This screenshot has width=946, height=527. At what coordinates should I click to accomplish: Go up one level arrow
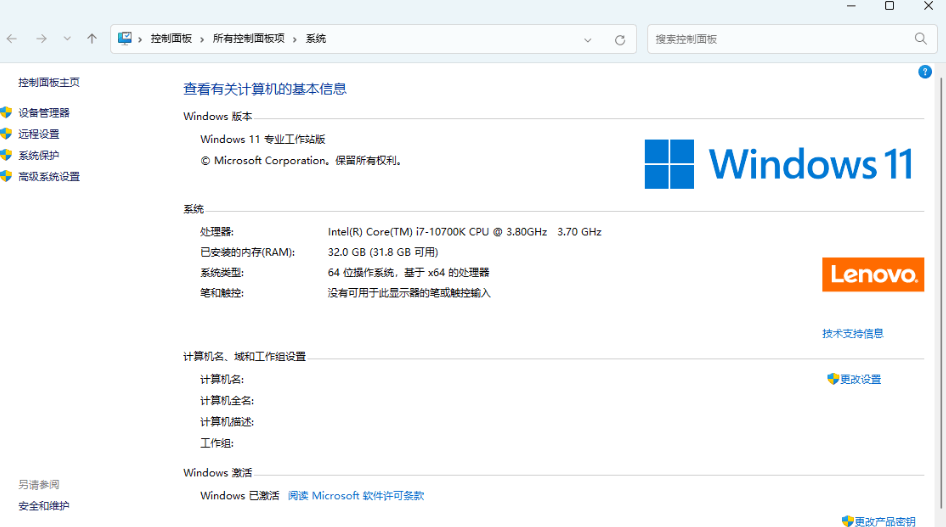pyautogui.click(x=92, y=39)
